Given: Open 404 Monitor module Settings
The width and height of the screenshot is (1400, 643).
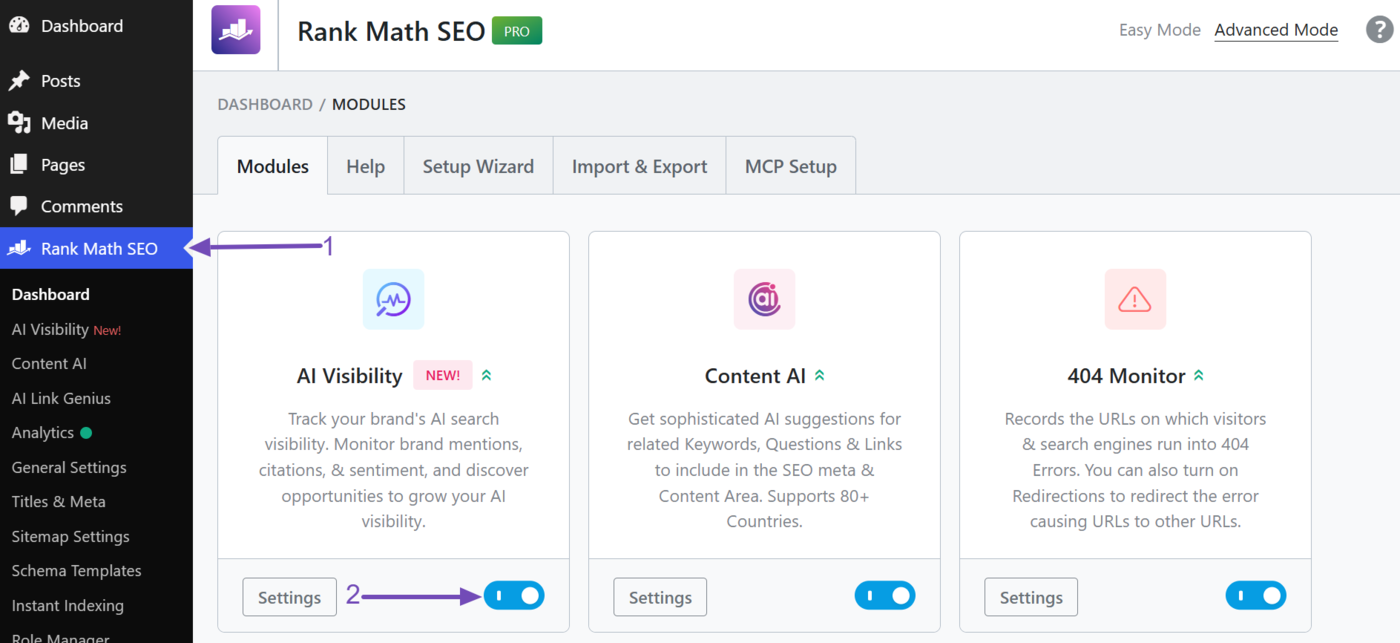Looking at the screenshot, I should (x=1031, y=597).
